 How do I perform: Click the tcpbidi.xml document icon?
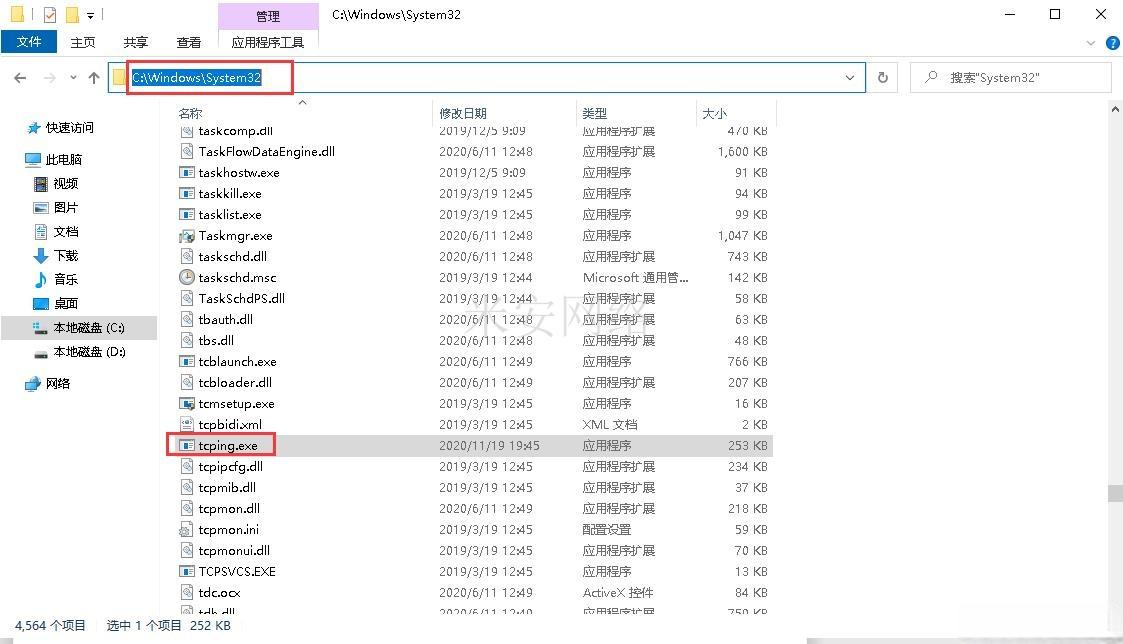186,424
